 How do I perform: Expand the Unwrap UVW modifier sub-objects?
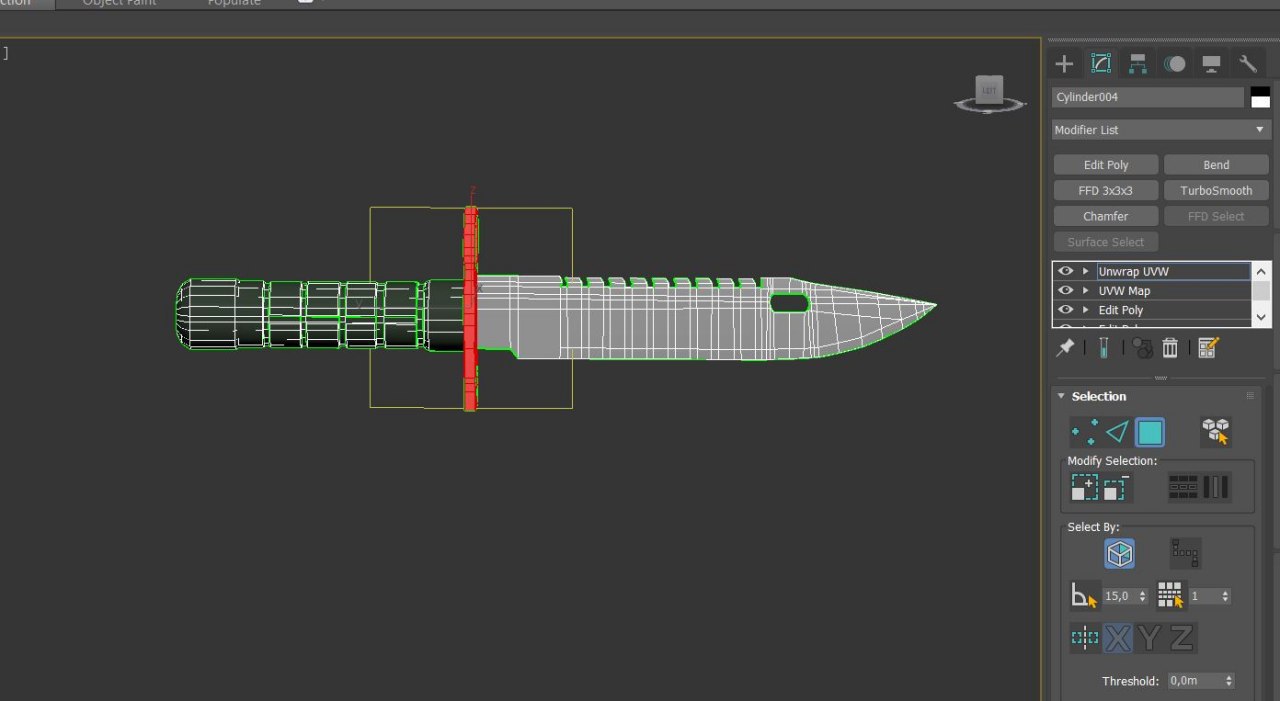point(1085,271)
